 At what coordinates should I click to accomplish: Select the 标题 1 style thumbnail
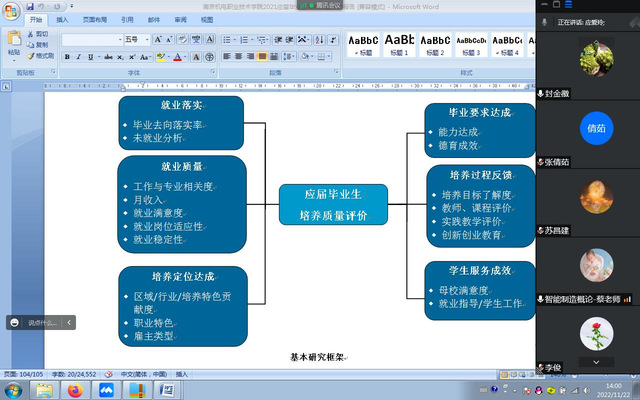point(399,44)
